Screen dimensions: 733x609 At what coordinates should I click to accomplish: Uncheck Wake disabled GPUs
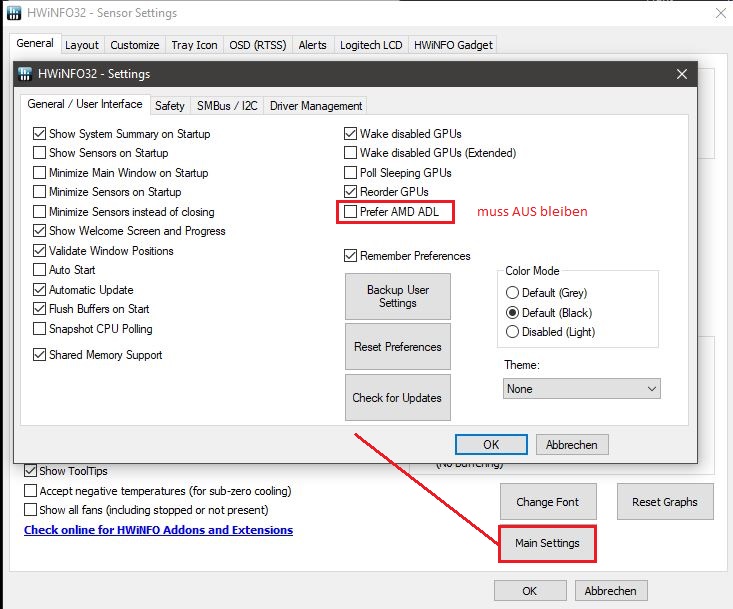(350, 134)
